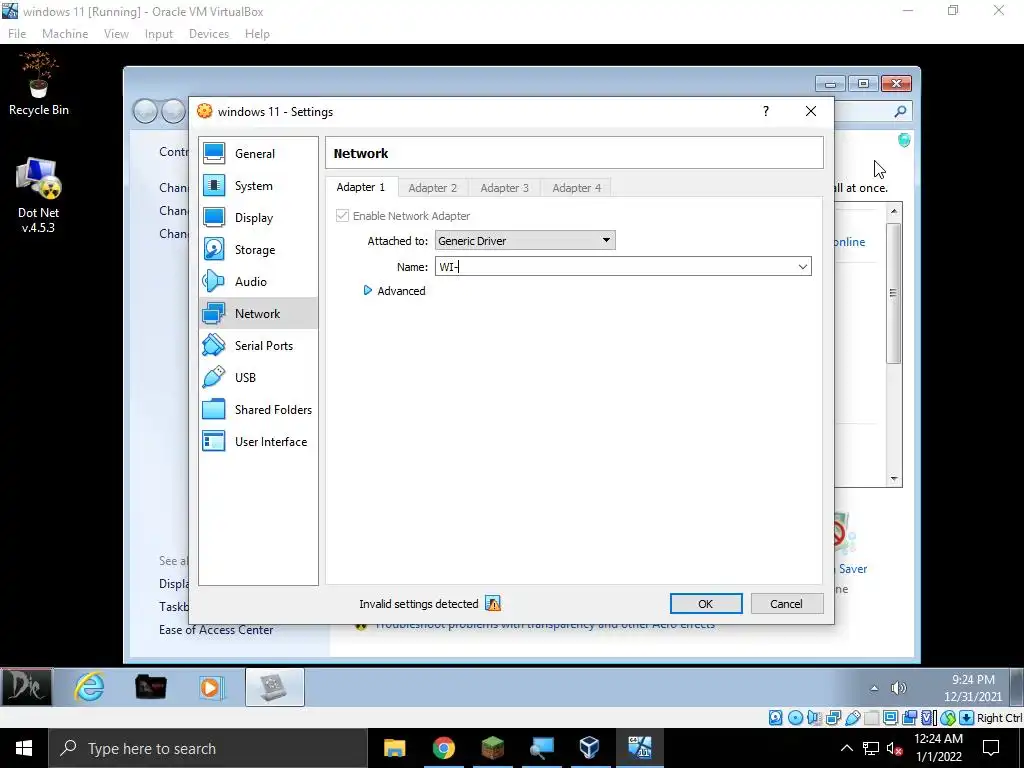Click recording indicator in status bar

[909, 718]
